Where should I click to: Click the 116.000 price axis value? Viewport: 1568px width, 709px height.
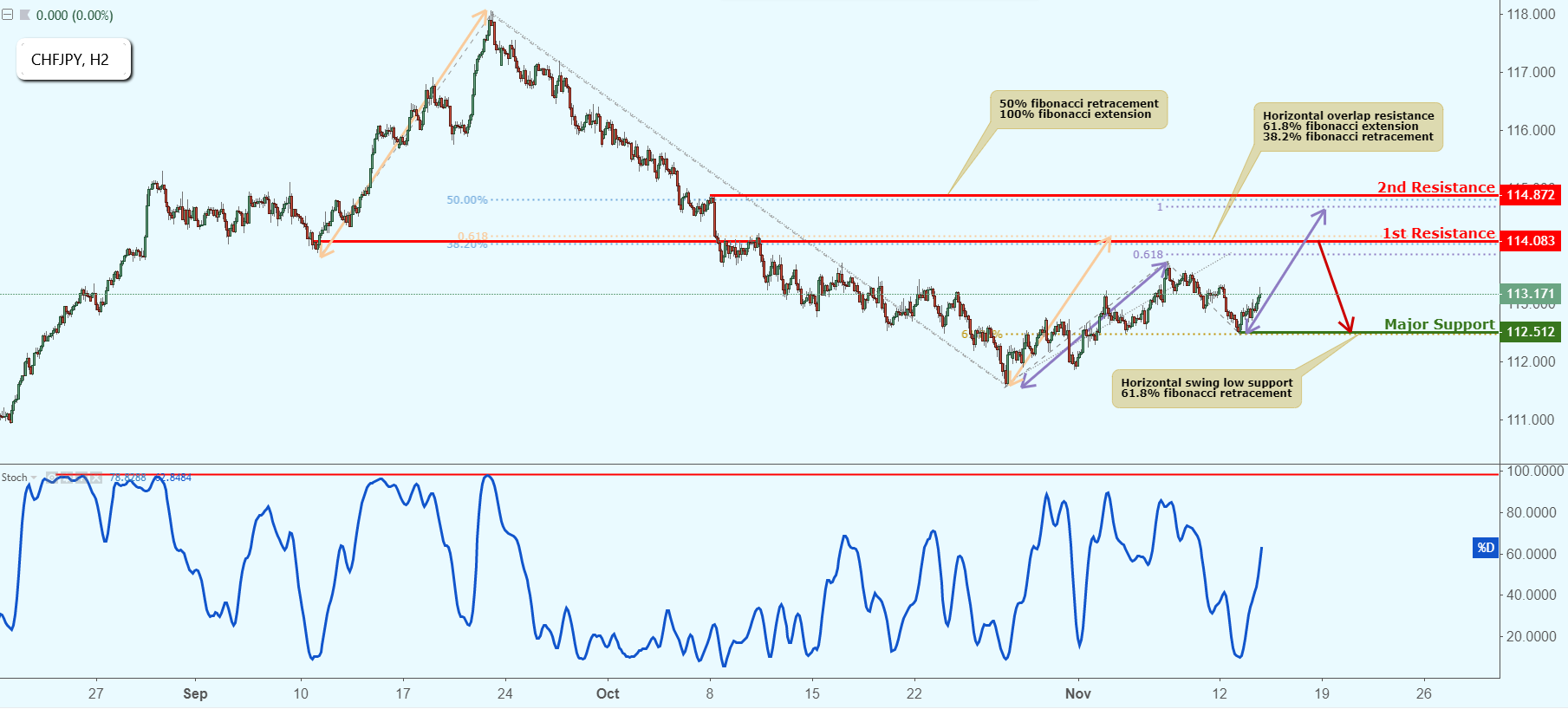click(x=1531, y=130)
